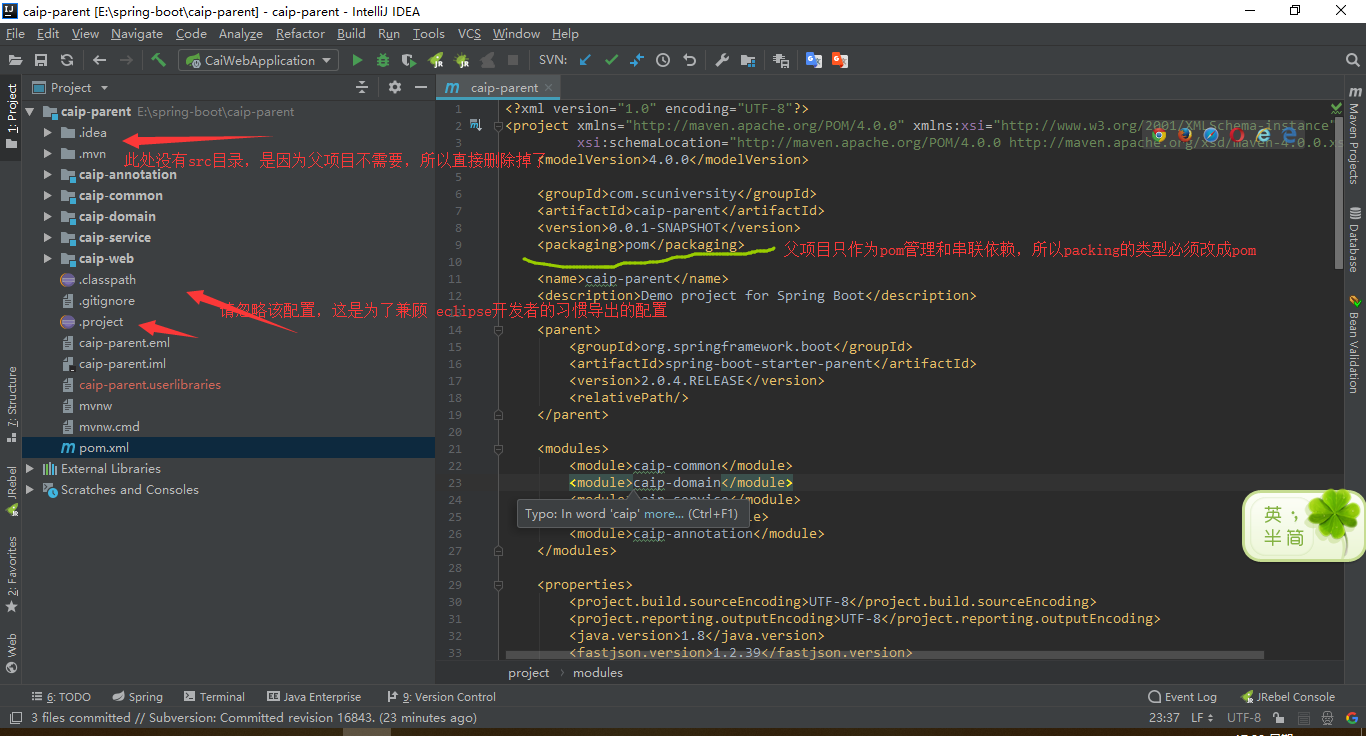Update project from SVN

pos(584,60)
